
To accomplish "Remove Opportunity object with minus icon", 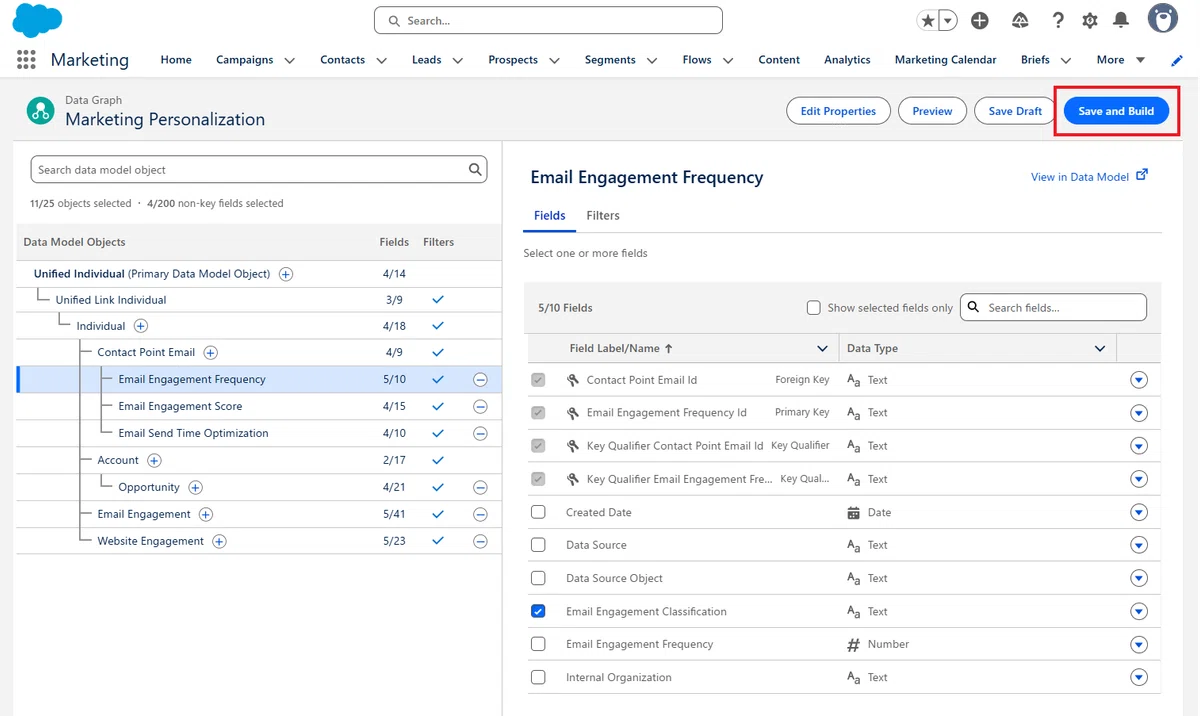I will click(x=480, y=488).
